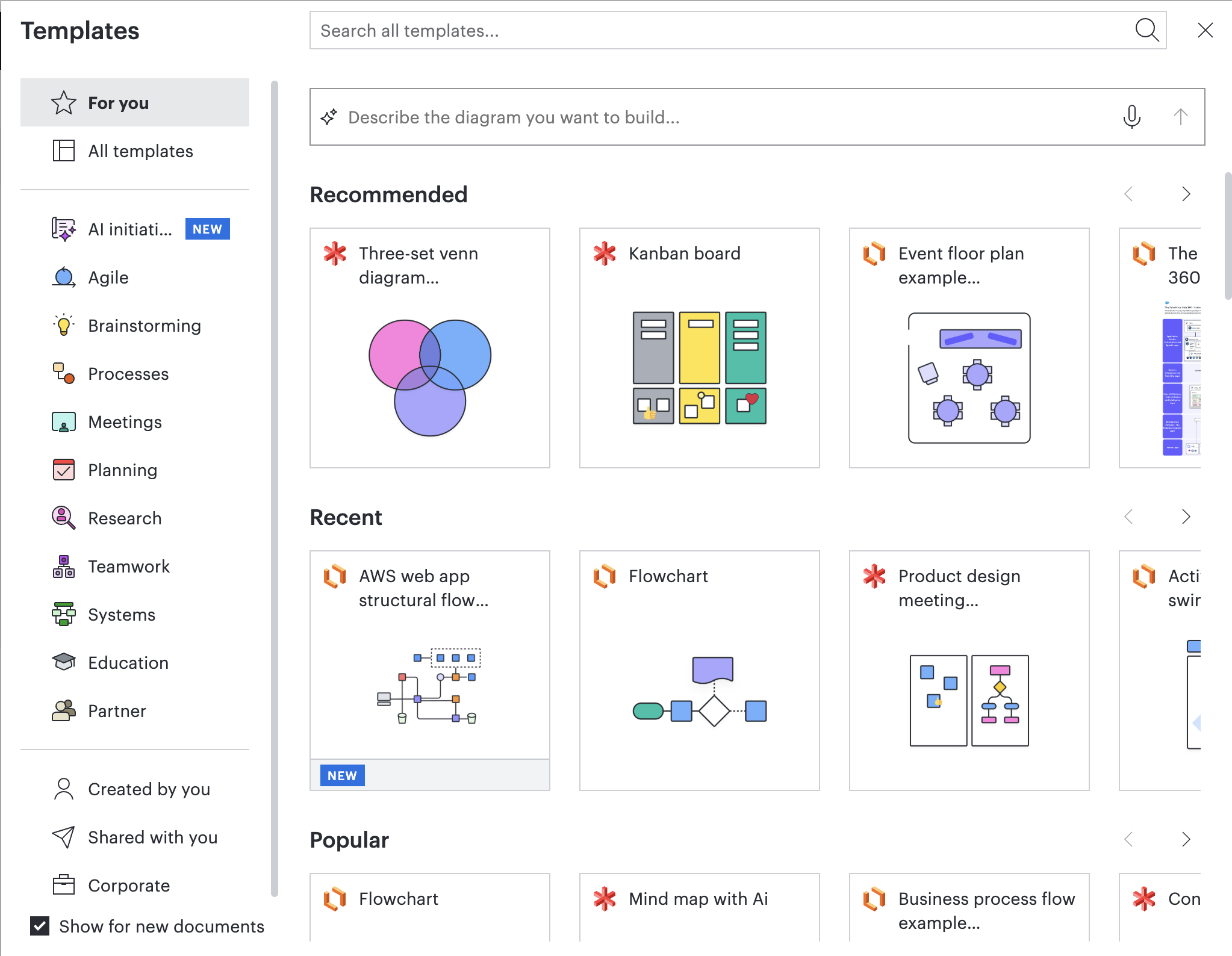The image size is (1232, 956).
Task: Show next Recommended templates with right chevron
Action: pos(1186,194)
